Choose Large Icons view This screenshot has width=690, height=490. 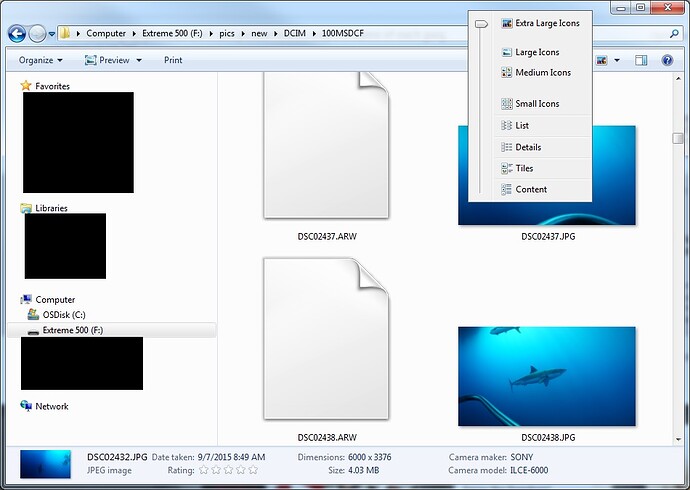tap(531, 52)
